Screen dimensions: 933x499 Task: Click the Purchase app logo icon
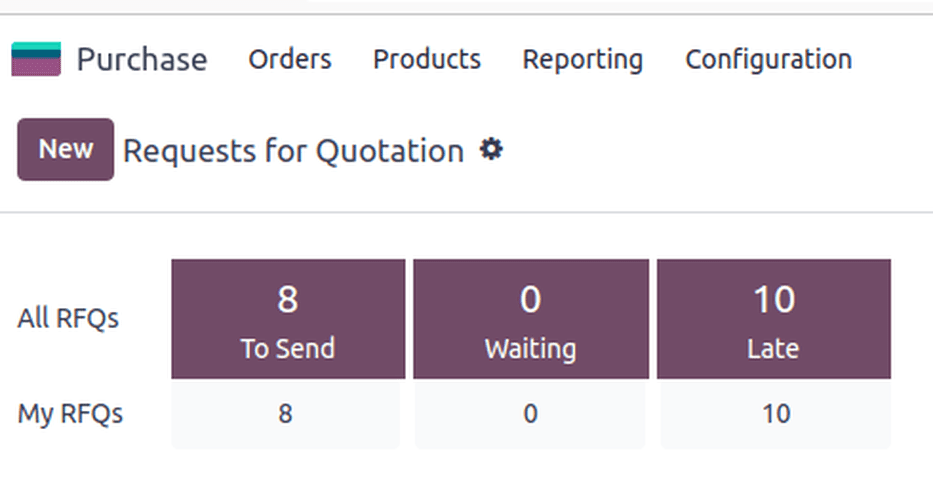pos(36,59)
